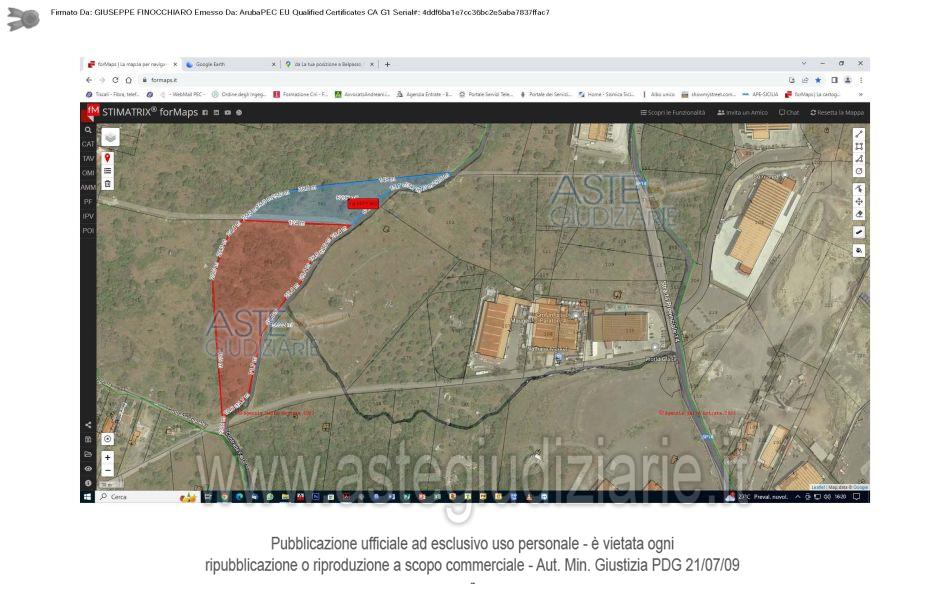Select the draw rectangle polygon tool

pyautogui.click(x=859, y=146)
